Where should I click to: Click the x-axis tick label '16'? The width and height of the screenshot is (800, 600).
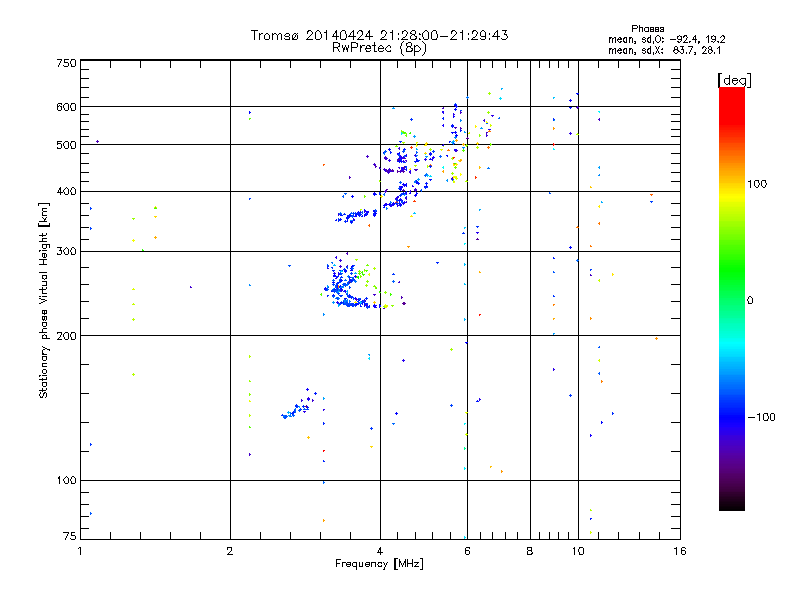coord(680,551)
